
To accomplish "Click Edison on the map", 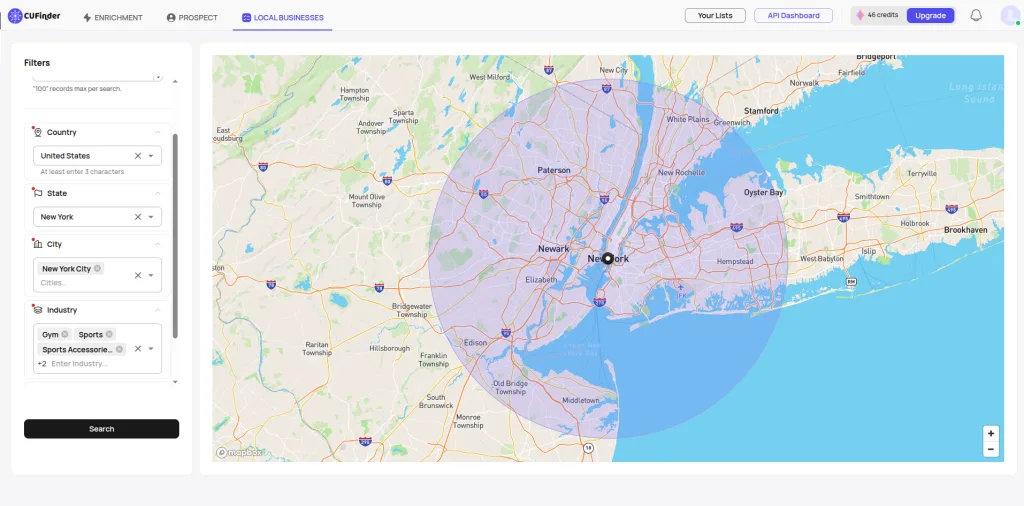I will pyautogui.click(x=475, y=343).
